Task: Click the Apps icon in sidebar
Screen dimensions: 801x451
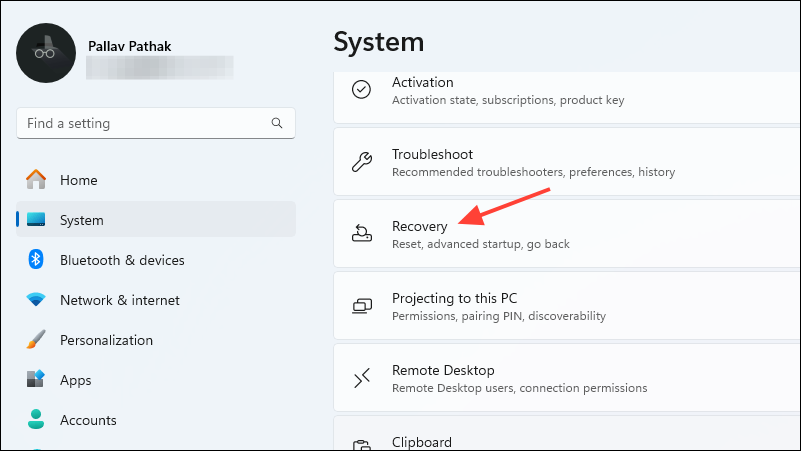Action: point(36,380)
